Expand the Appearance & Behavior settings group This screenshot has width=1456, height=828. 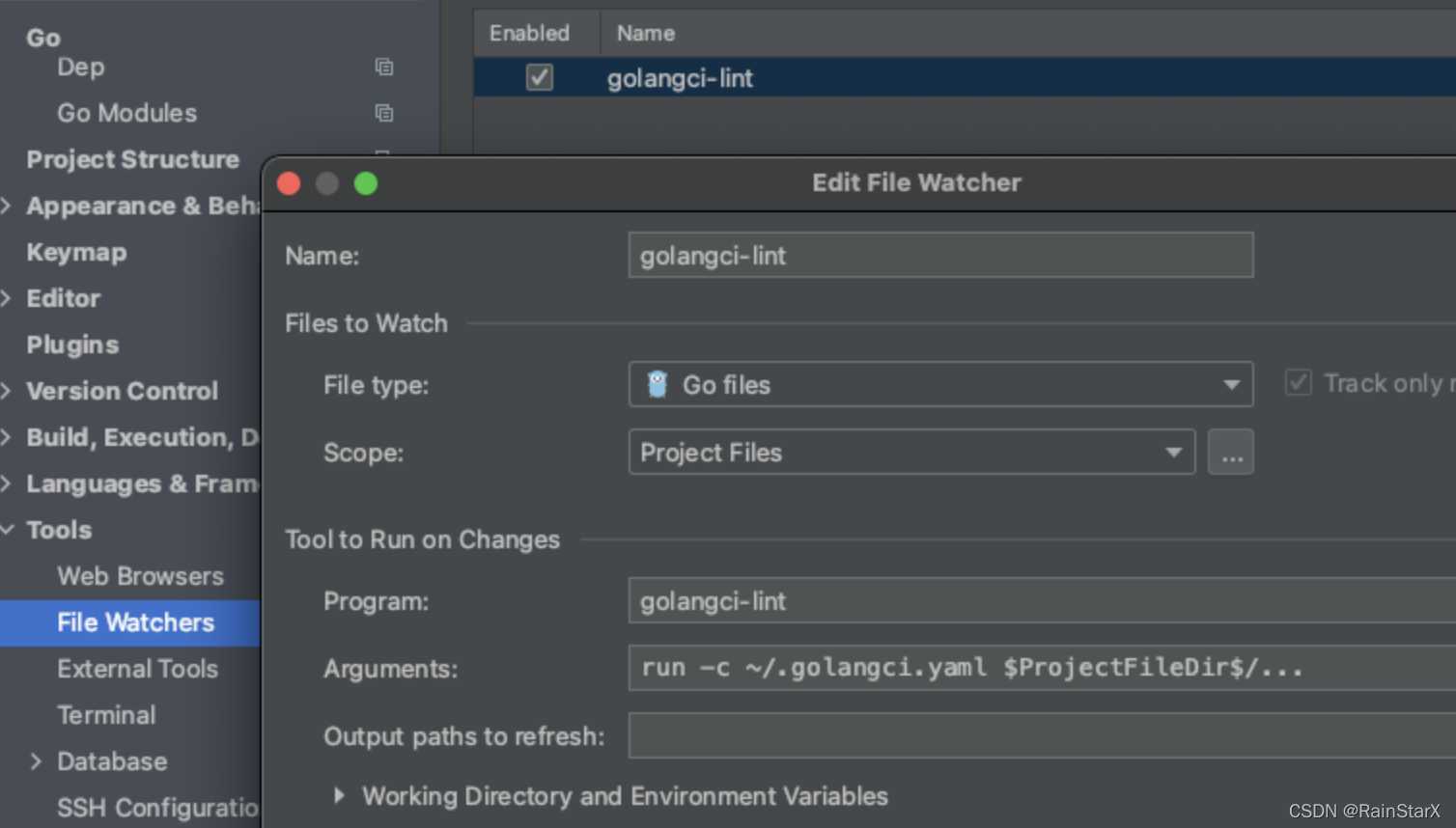[x=8, y=206]
